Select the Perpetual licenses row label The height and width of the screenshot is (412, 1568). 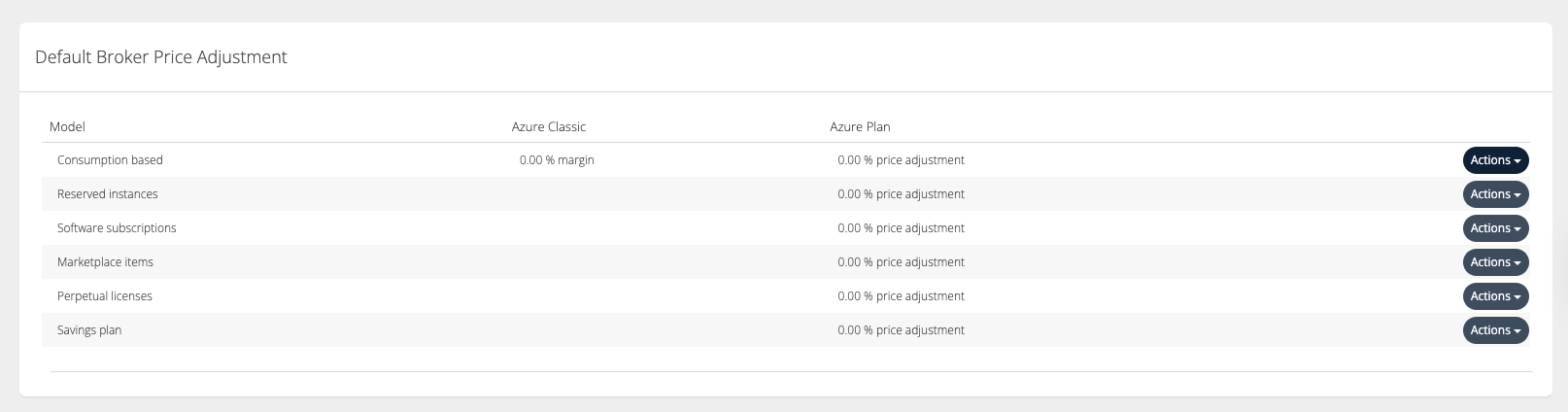(x=105, y=296)
